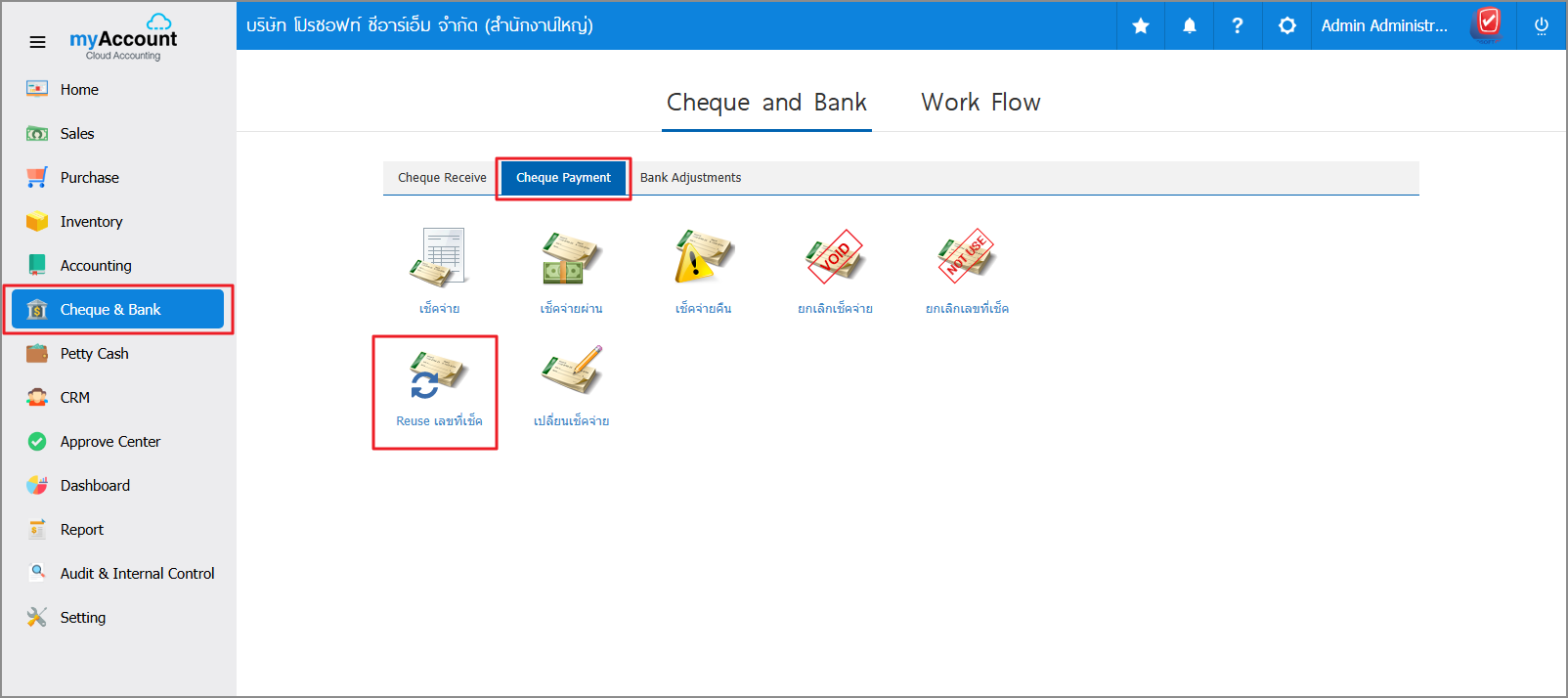Image resolution: width=1568 pixels, height=698 pixels.
Task: Click the power logout icon
Action: 1542,26
